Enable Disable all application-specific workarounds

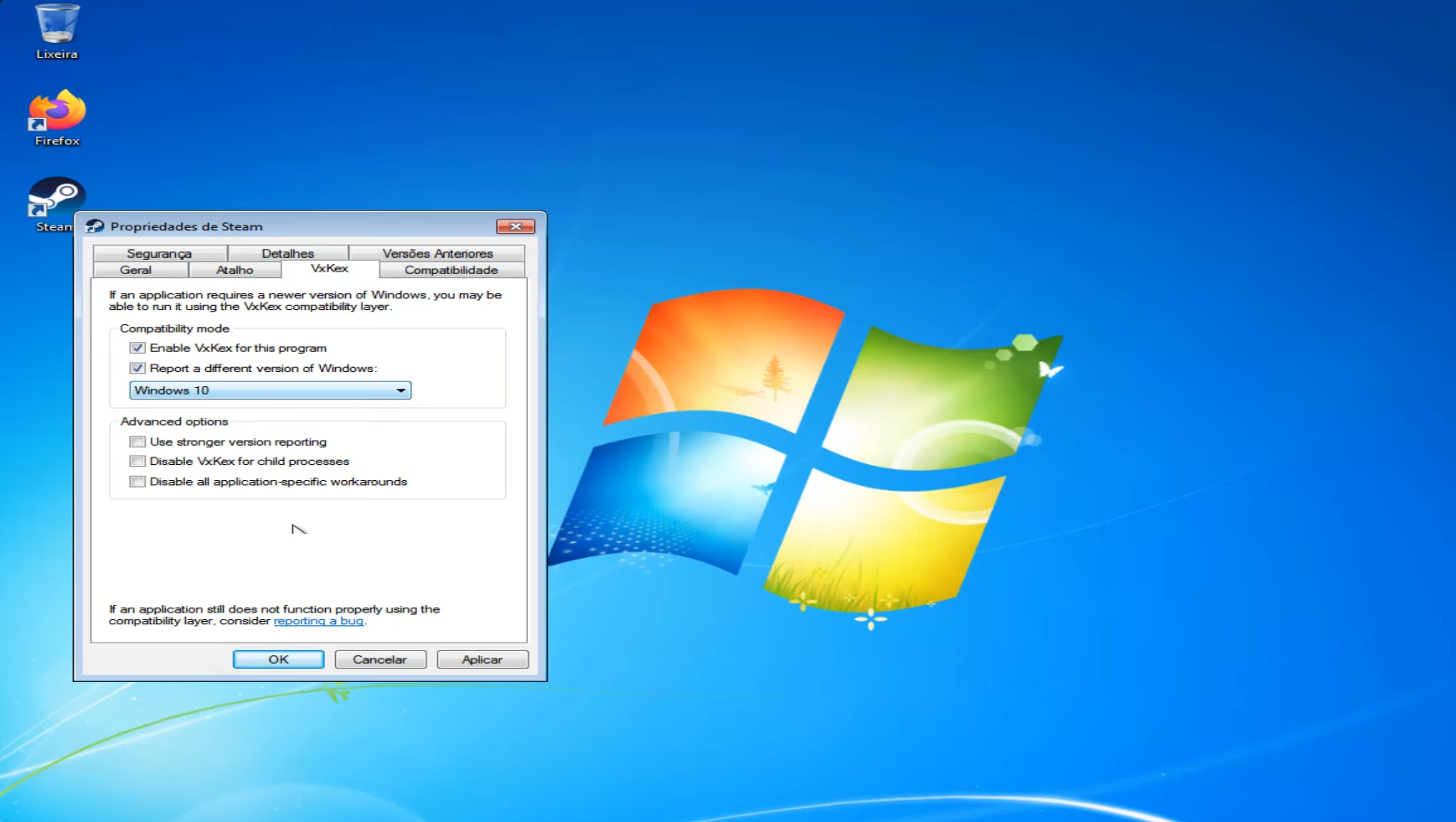137,482
